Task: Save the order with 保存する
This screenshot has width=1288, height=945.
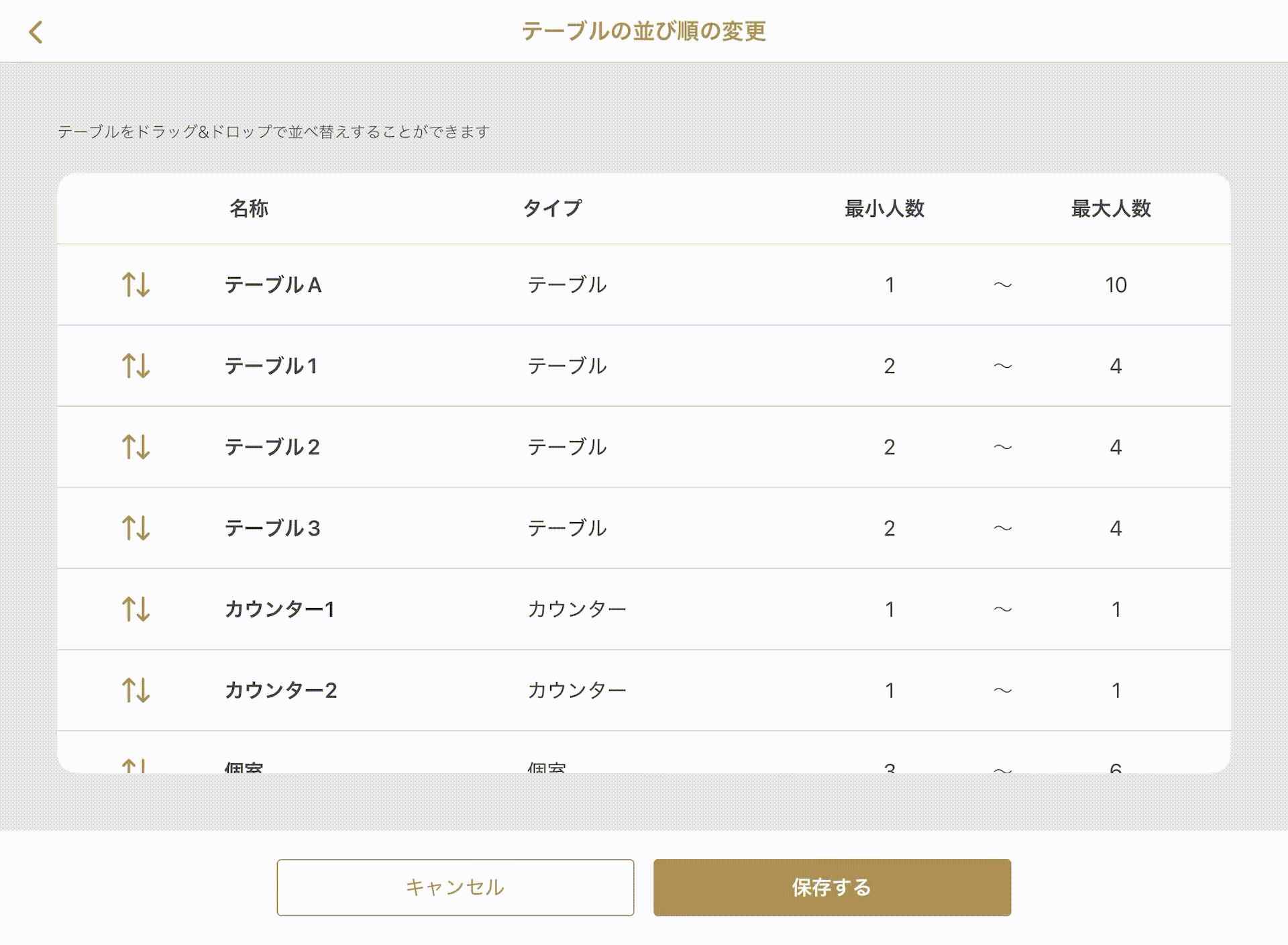Action: (x=832, y=887)
